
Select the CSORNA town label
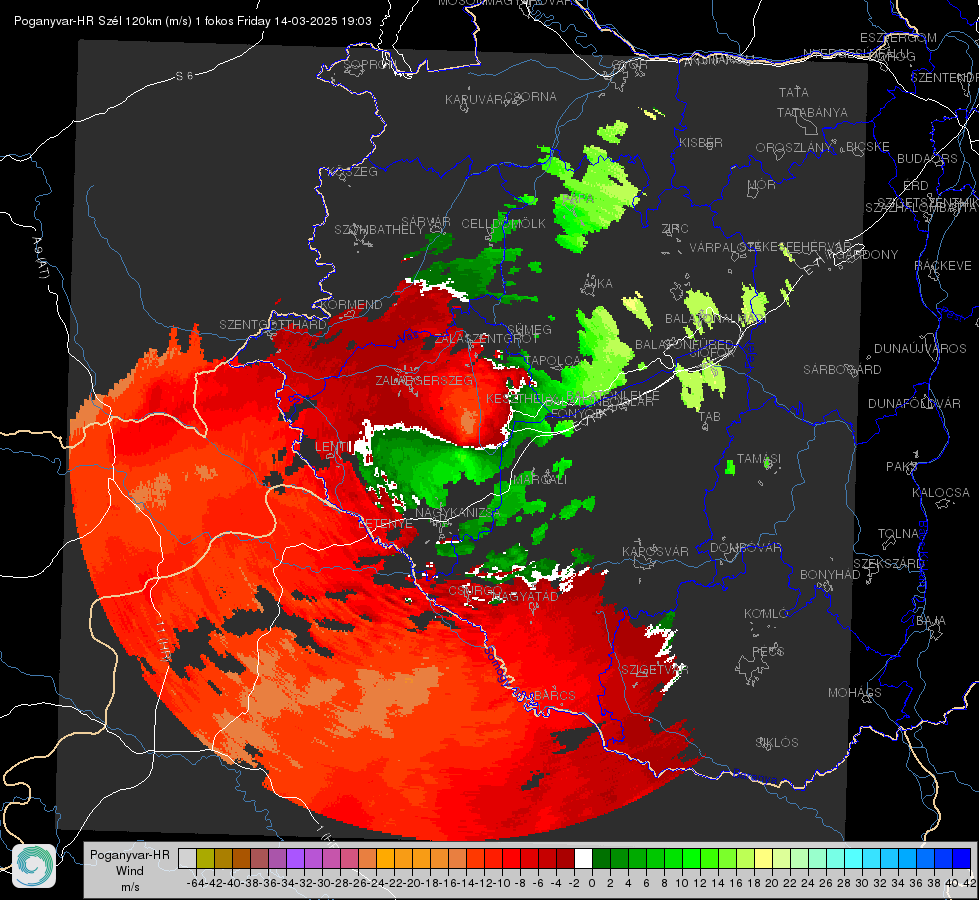pyautogui.click(x=531, y=97)
